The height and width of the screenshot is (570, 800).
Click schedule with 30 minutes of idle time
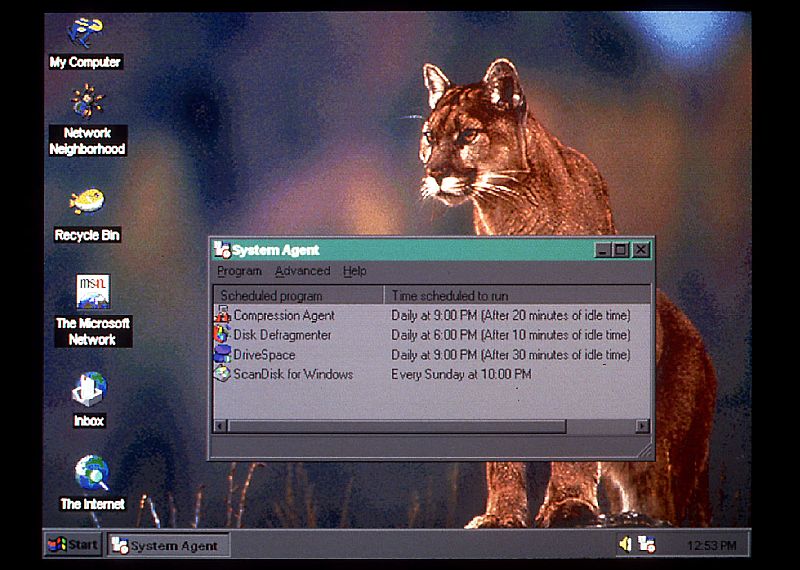click(x=511, y=355)
